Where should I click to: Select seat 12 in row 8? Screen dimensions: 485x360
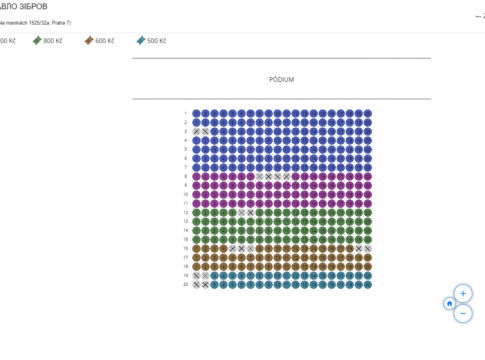[295, 177]
